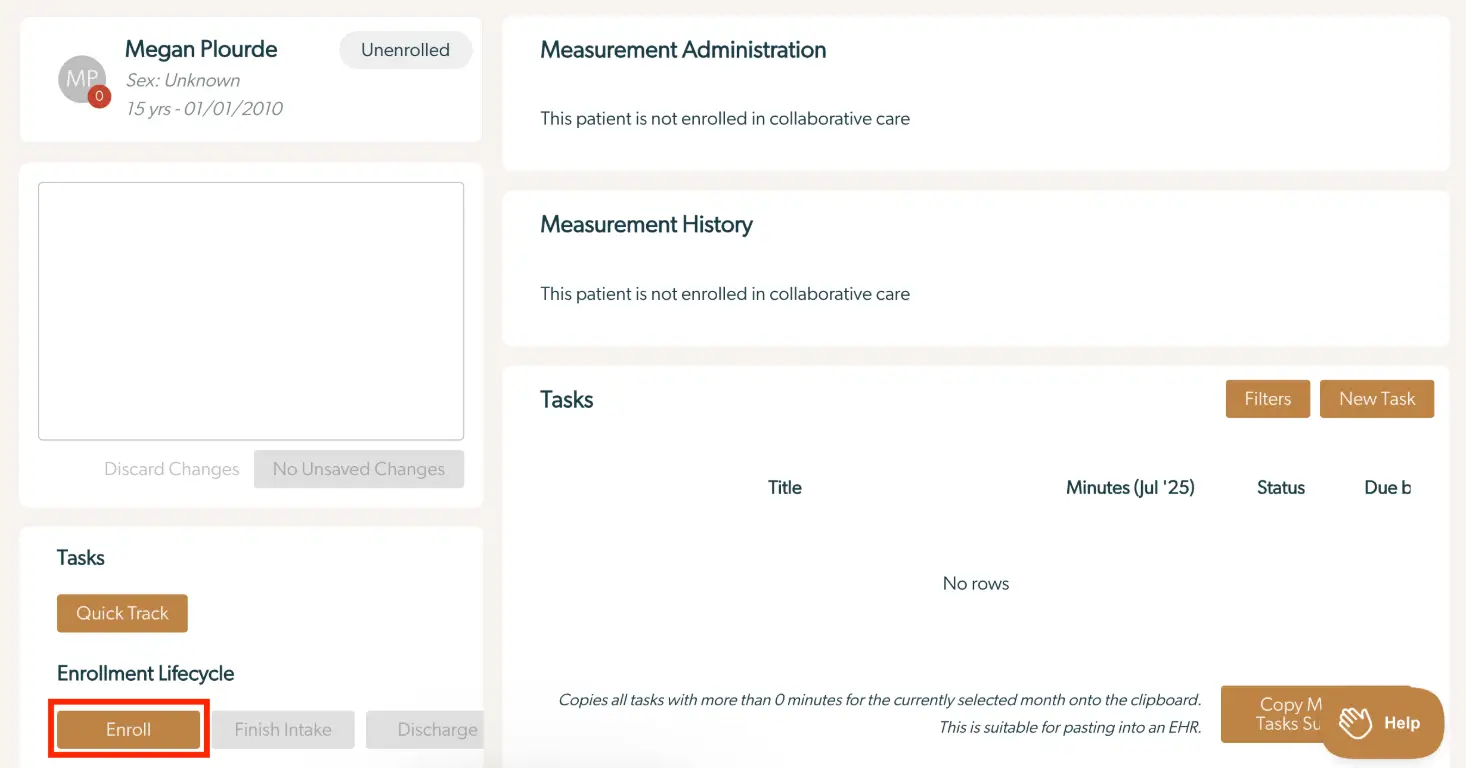Enroll the patient in collaborative care
Viewport: 1466px width, 768px height.
128,729
